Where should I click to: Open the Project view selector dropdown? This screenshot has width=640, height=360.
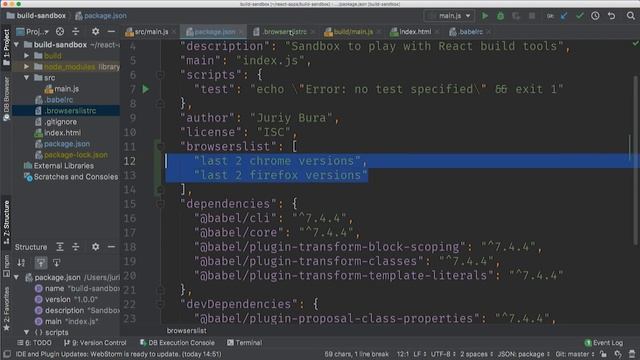[x=32, y=31]
